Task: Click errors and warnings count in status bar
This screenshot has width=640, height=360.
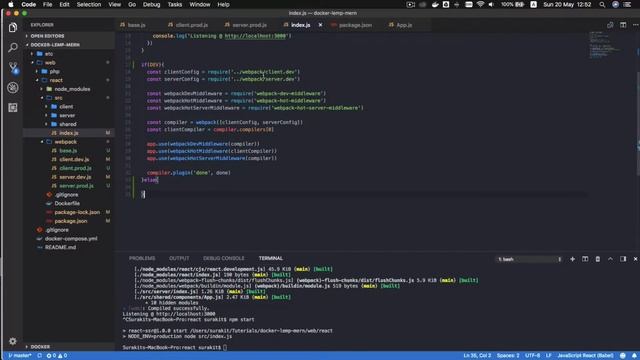Action: tap(57, 356)
